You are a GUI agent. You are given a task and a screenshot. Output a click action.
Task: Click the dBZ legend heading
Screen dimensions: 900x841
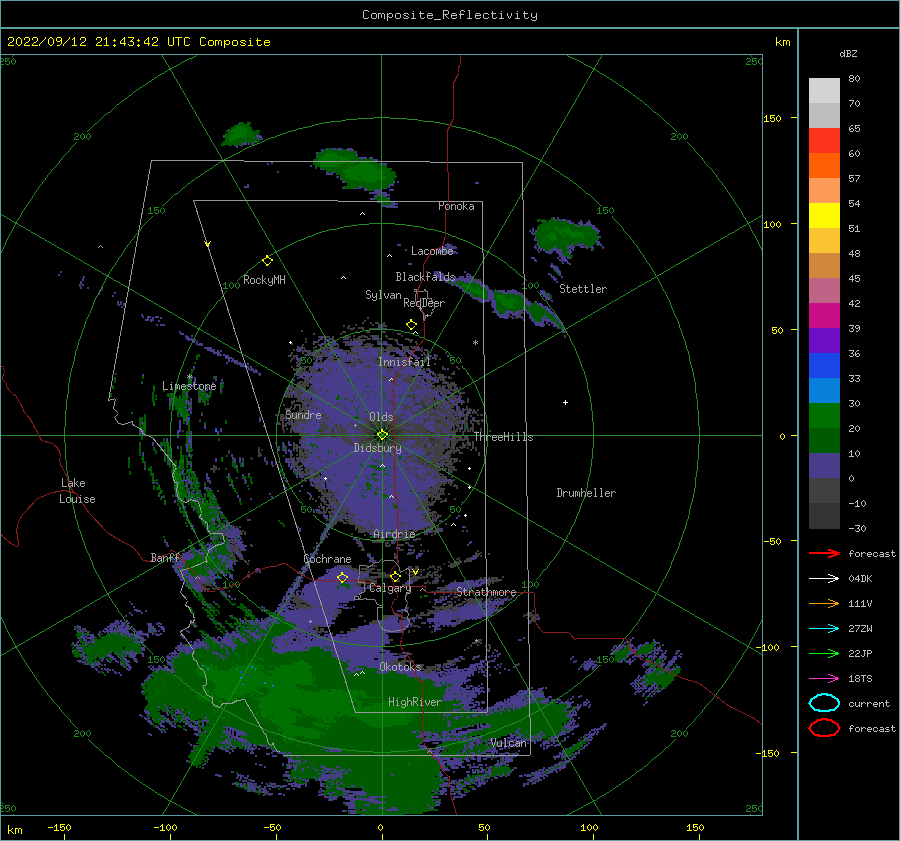click(848, 53)
